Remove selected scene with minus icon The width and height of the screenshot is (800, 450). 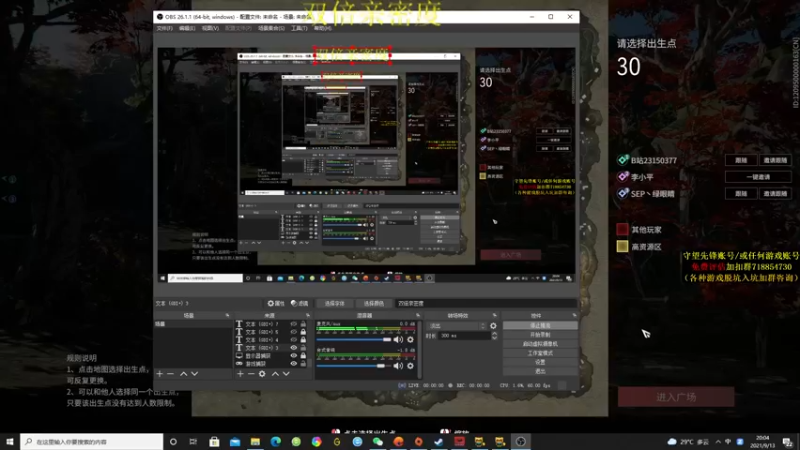170,374
